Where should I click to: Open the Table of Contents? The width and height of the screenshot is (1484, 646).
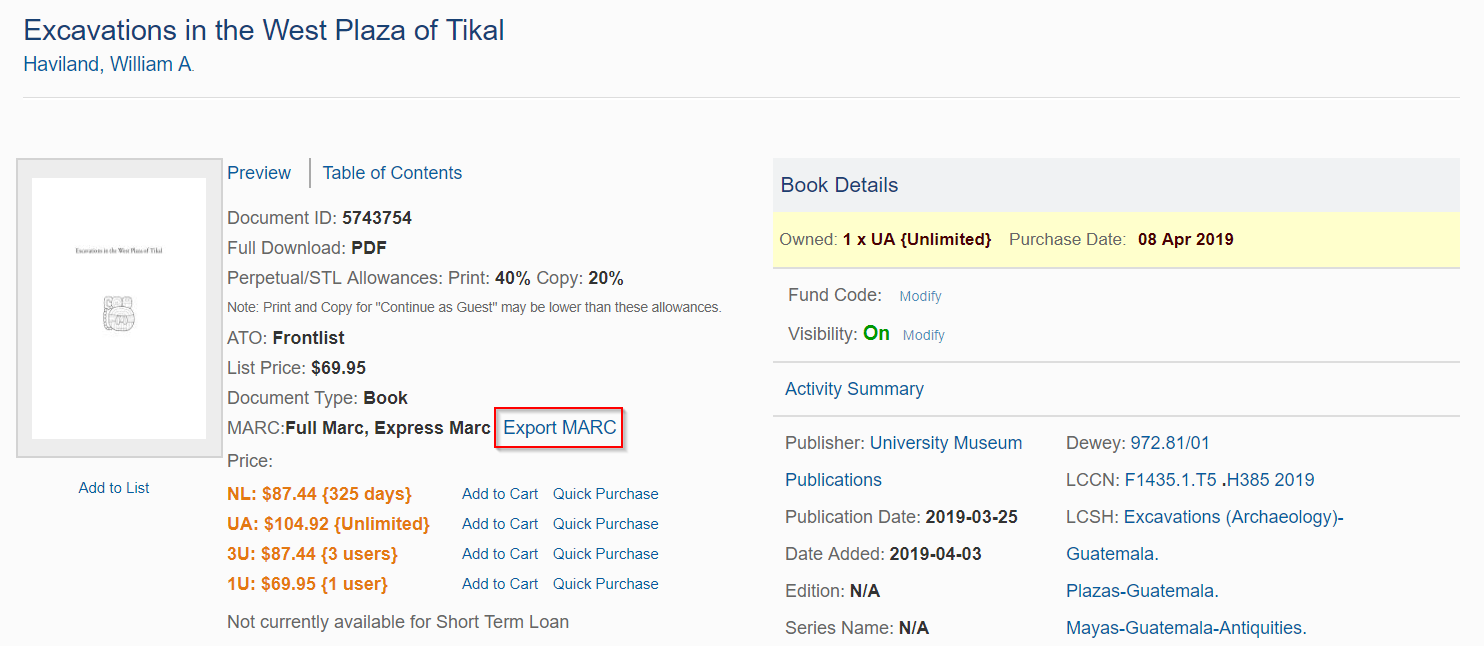(392, 173)
